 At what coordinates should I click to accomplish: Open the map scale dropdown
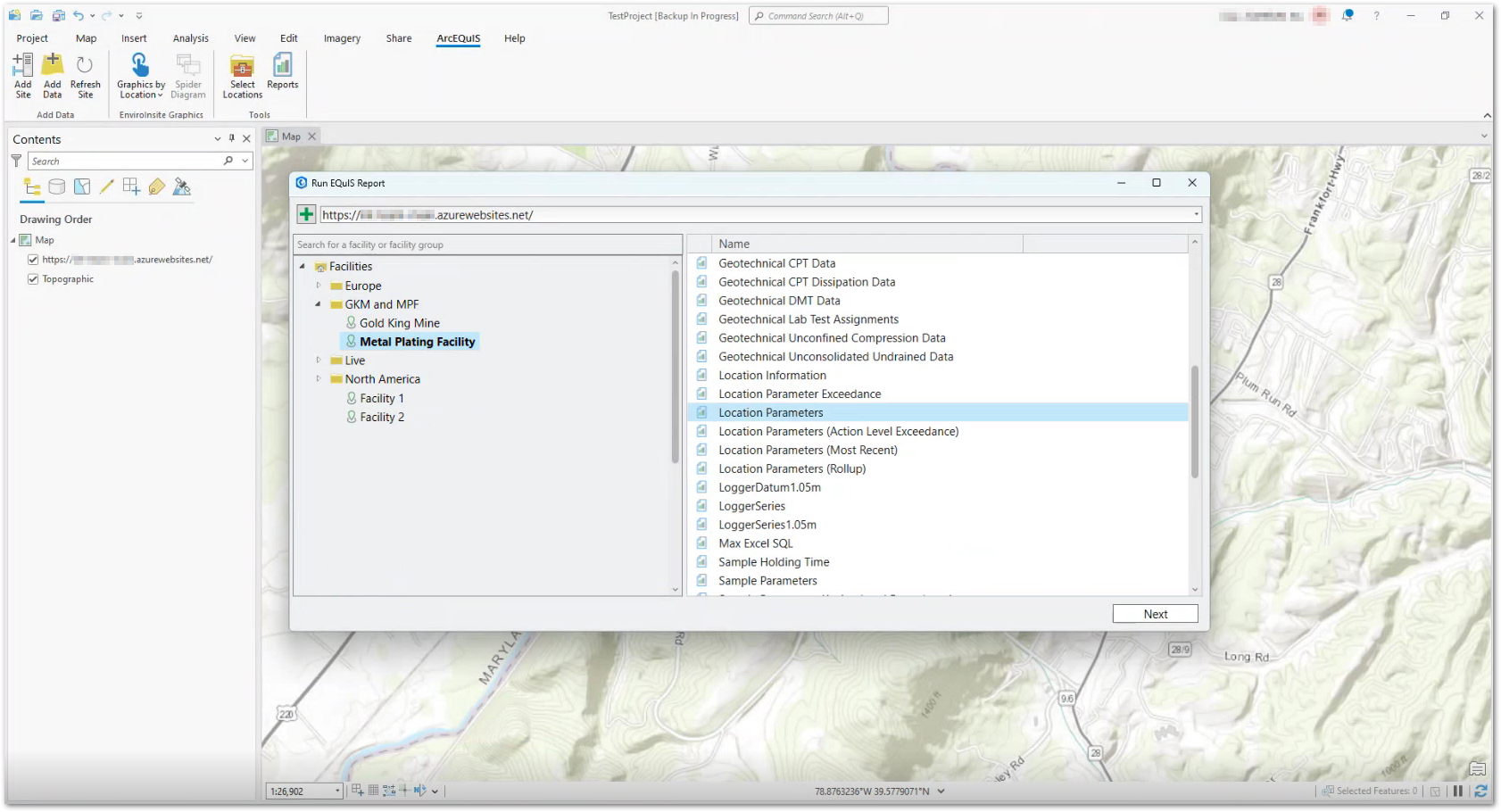point(337,791)
